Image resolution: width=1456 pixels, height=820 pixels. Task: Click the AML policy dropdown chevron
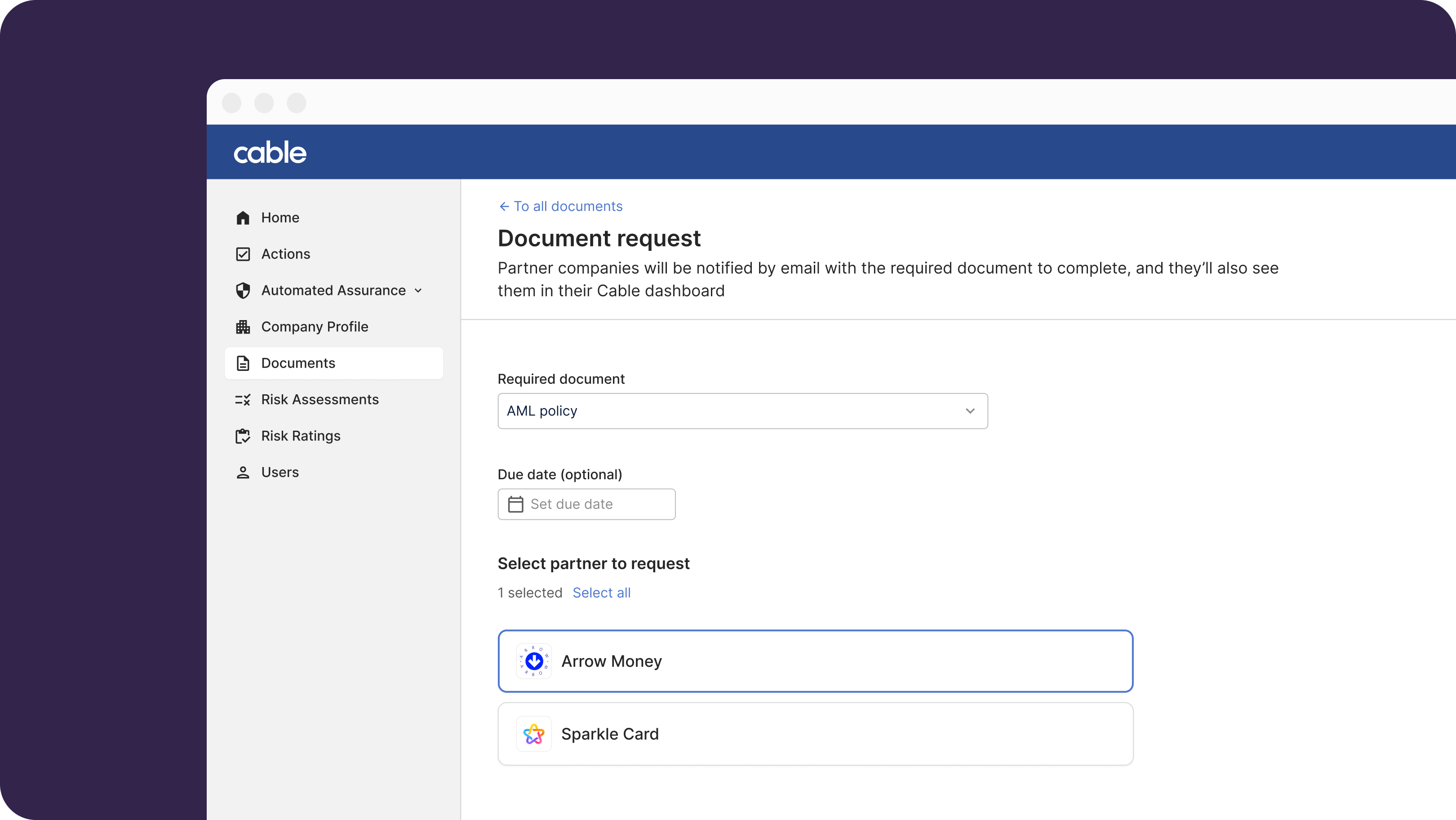pos(970,411)
